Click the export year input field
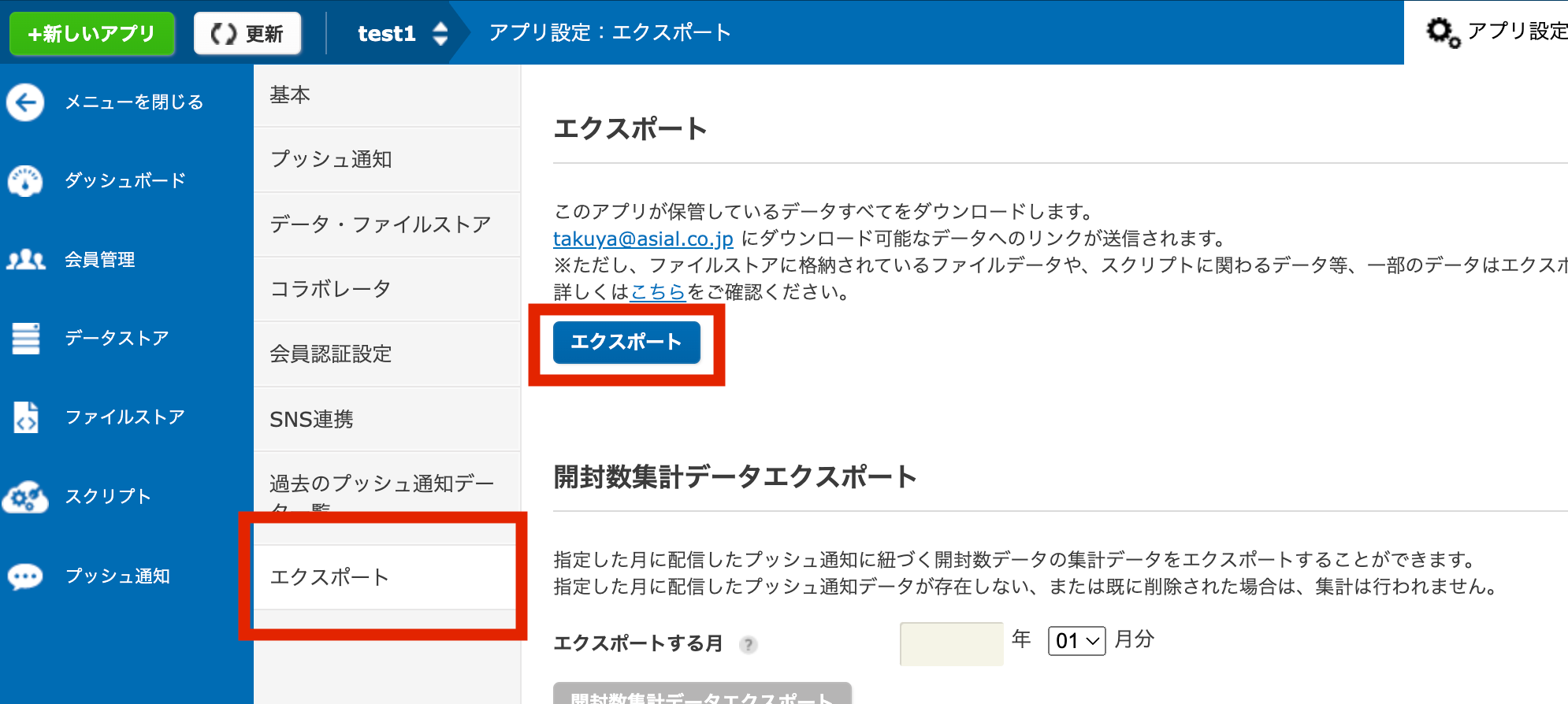The width and height of the screenshot is (1568, 704). pos(951,643)
